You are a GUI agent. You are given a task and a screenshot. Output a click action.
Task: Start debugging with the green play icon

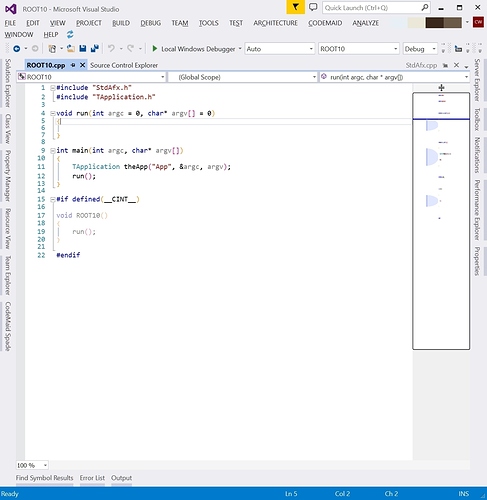tap(154, 49)
